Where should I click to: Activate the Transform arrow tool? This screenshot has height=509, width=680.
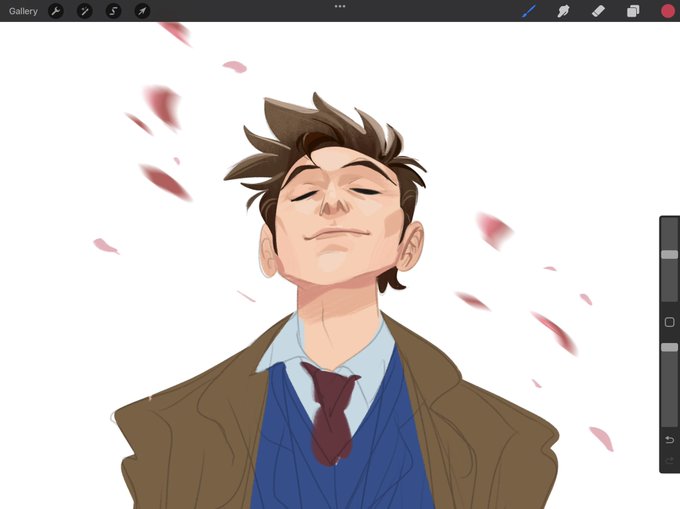tap(142, 11)
